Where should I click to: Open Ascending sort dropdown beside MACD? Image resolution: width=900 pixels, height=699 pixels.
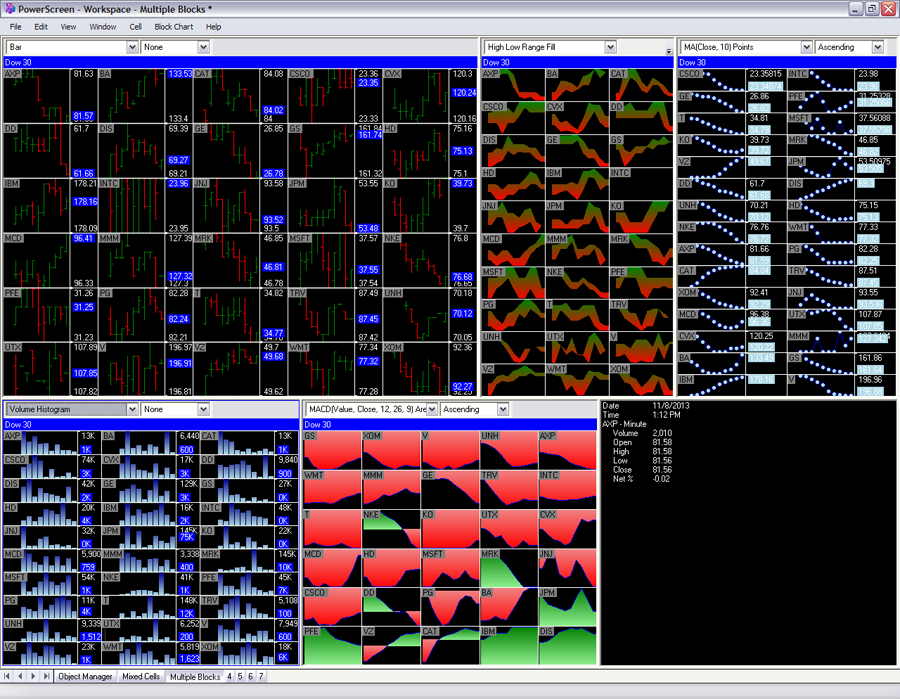[x=502, y=409]
